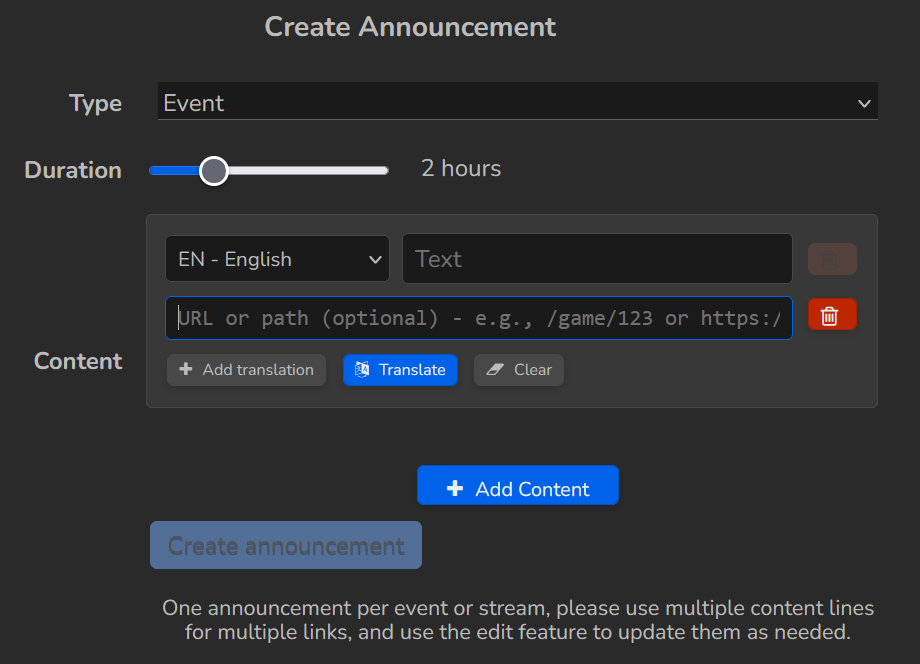The width and height of the screenshot is (920, 664).
Task: Open the EN - English language selector
Action: 277,259
